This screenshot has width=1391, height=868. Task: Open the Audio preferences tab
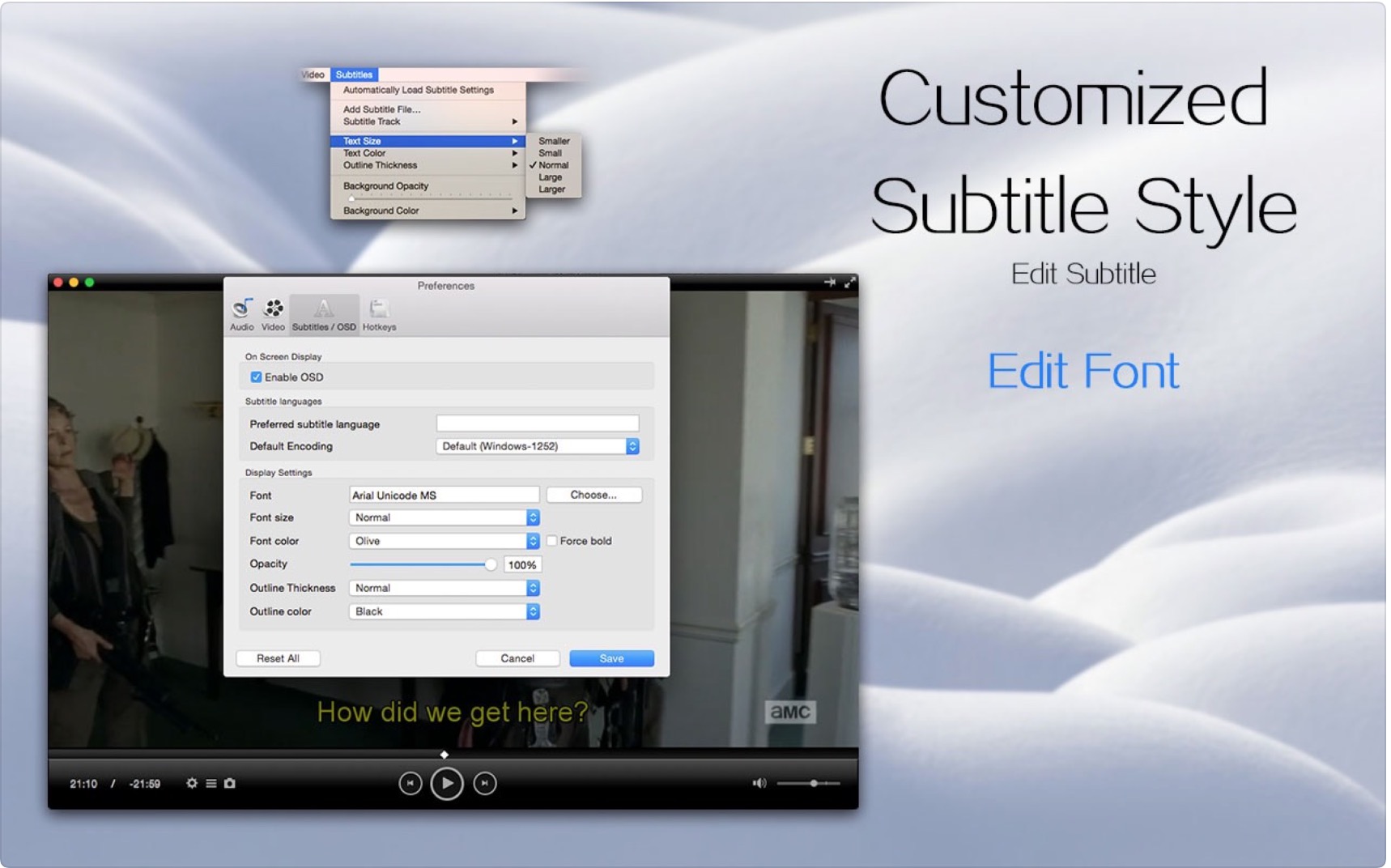point(241,314)
